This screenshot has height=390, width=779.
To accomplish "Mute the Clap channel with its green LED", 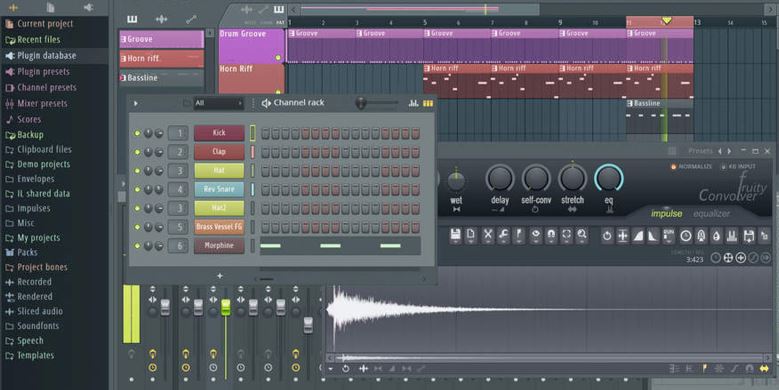I will pyautogui.click(x=138, y=152).
